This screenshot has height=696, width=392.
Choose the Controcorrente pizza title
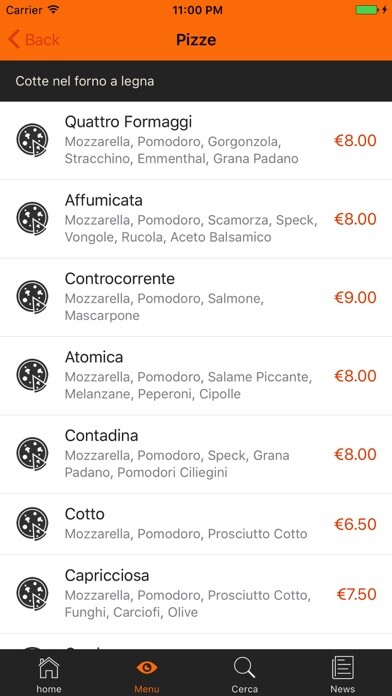(x=120, y=279)
